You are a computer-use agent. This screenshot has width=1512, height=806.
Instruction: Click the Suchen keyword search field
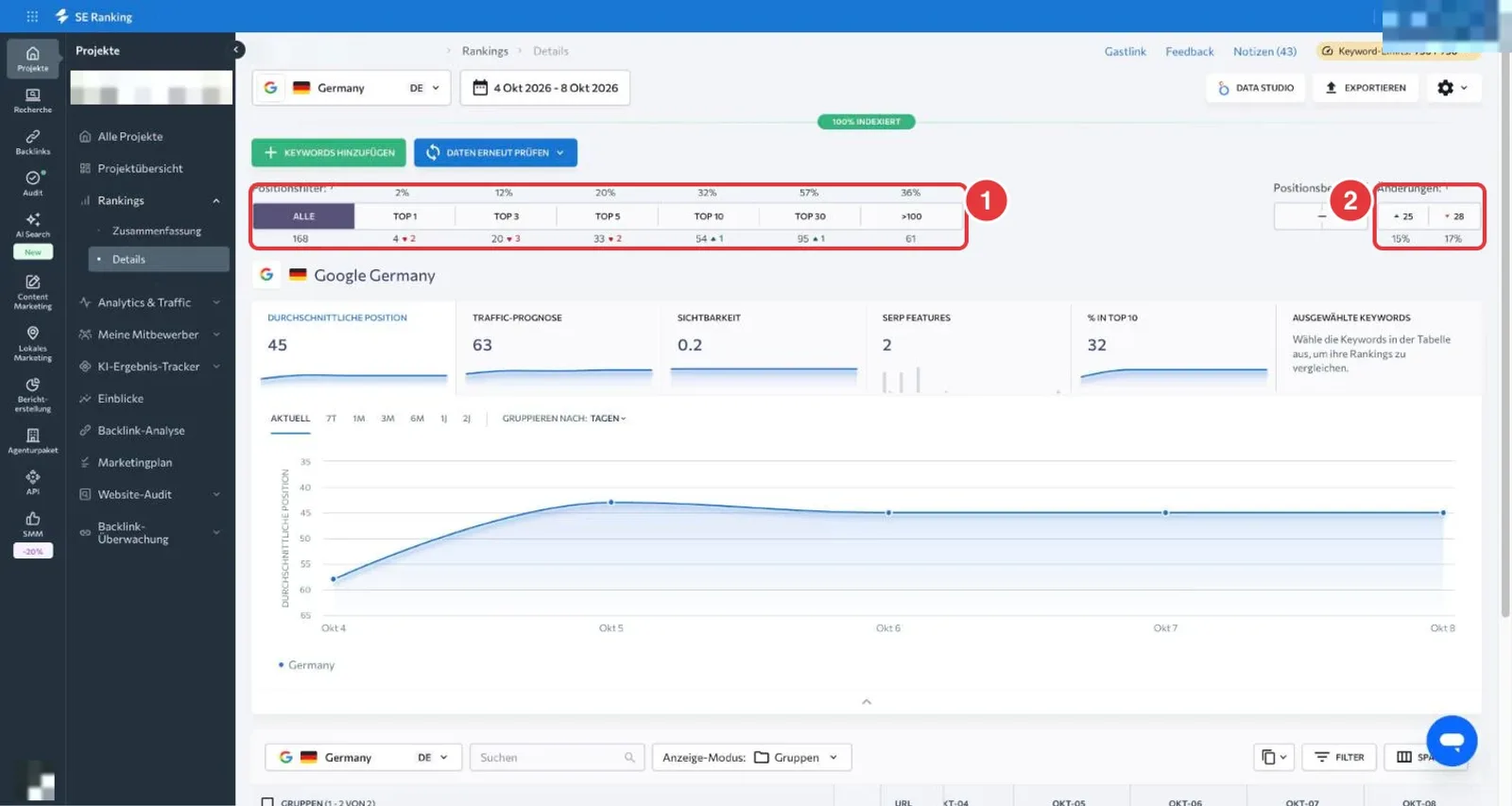(557, 757)
